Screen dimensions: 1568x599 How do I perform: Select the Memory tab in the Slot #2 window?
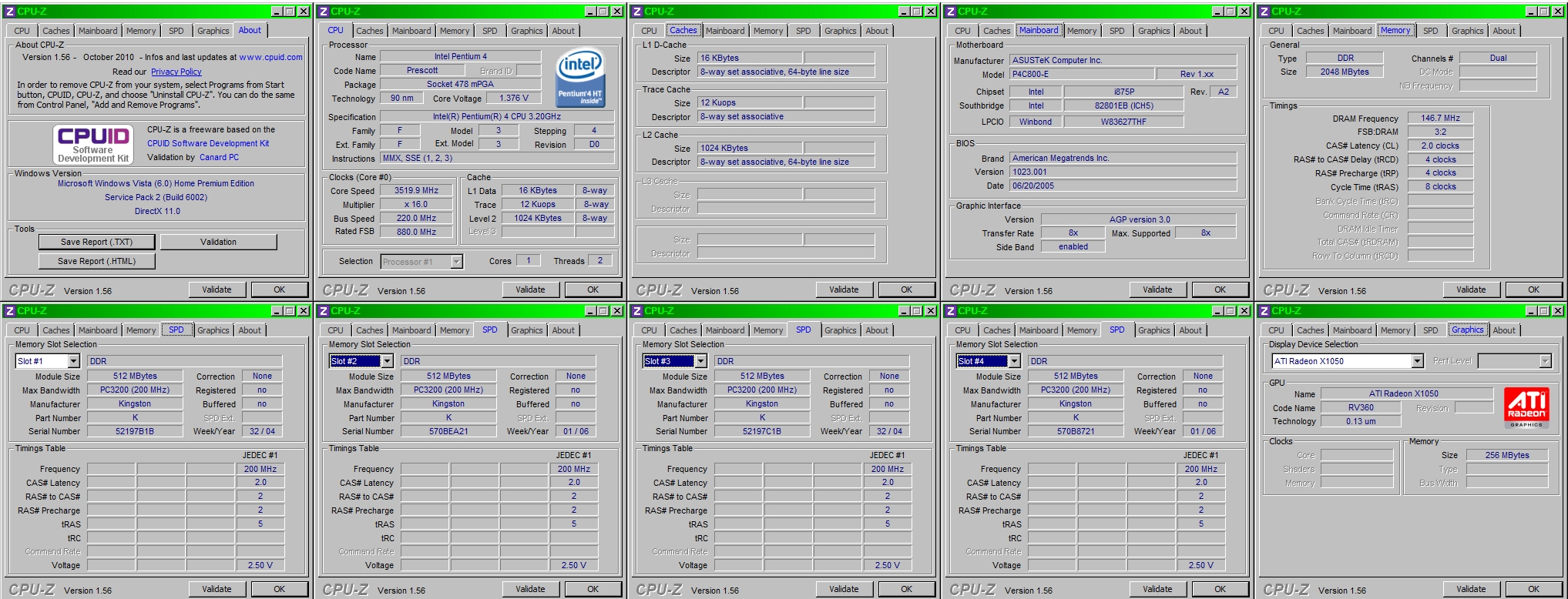[455, 330]
